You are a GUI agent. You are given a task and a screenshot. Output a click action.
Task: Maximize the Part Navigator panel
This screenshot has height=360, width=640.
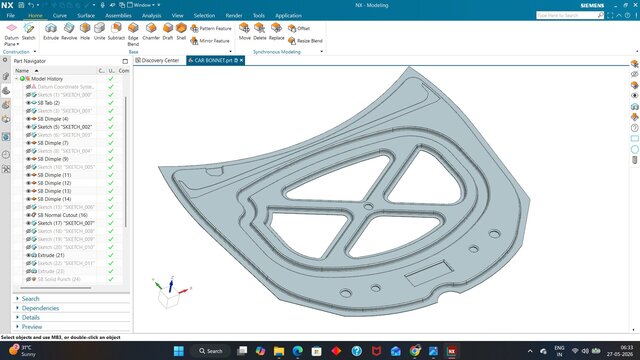point(125,61)
